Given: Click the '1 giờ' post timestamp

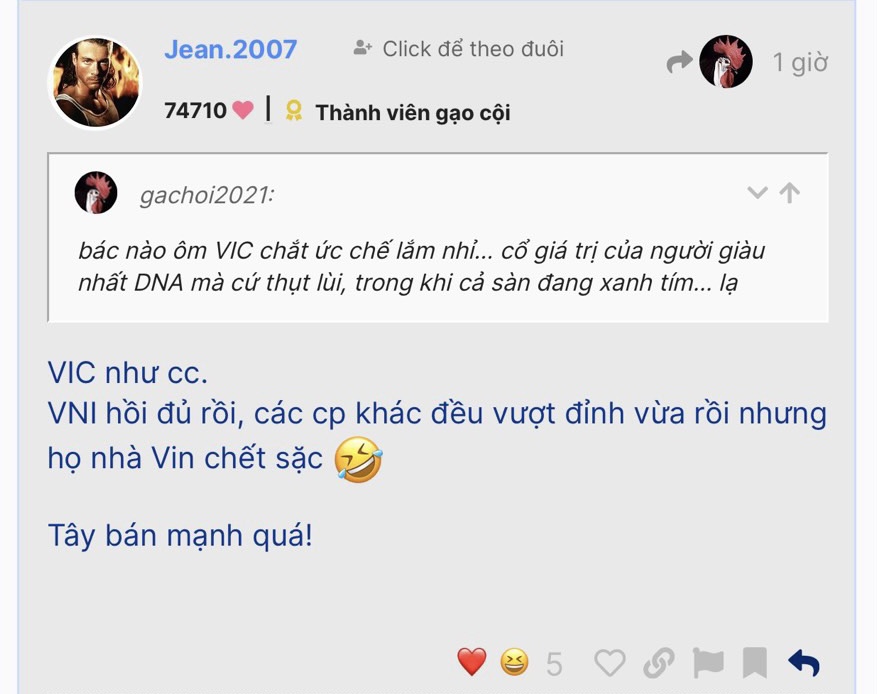Looking at the screenshot, I should (x=800, y=63).
